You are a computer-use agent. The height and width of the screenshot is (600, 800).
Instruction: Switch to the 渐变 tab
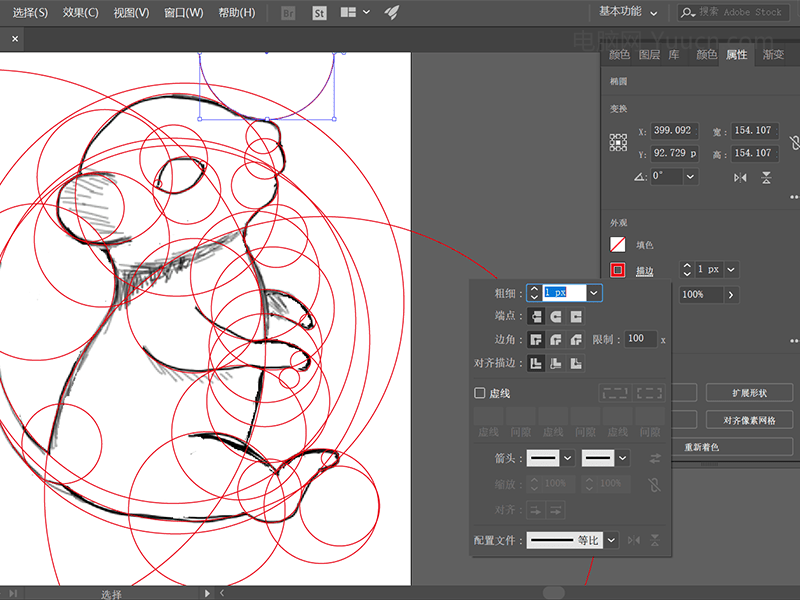point(773,55)
